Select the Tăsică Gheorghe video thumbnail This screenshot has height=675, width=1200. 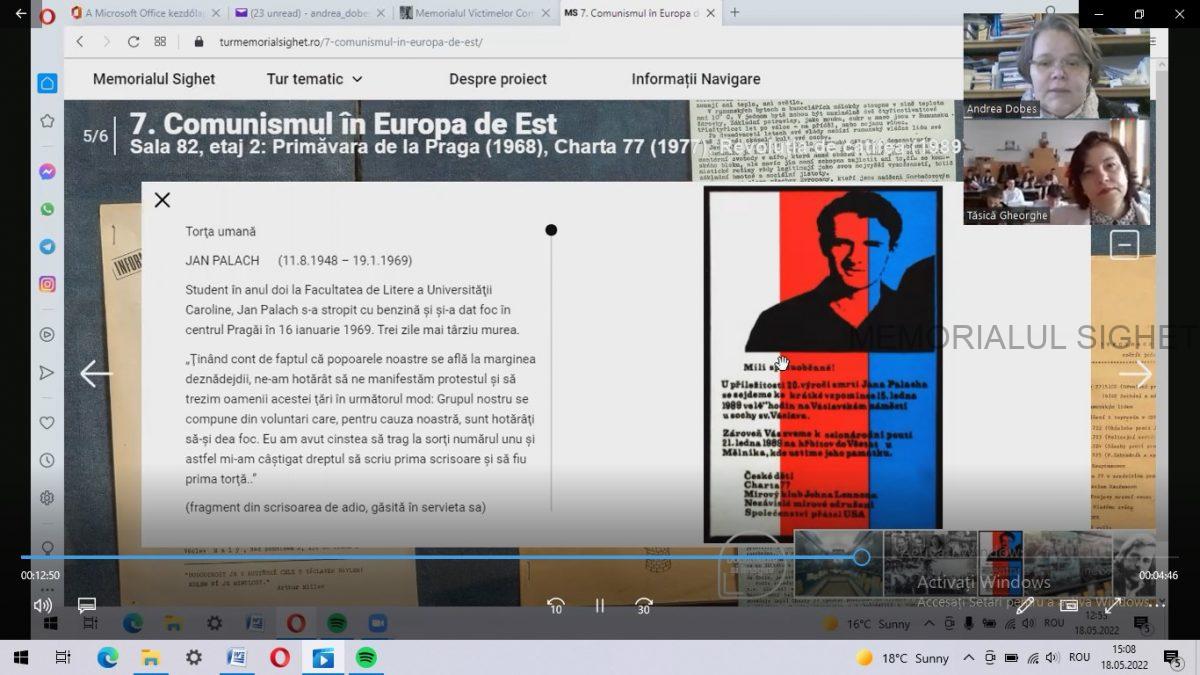point(1056,172)
